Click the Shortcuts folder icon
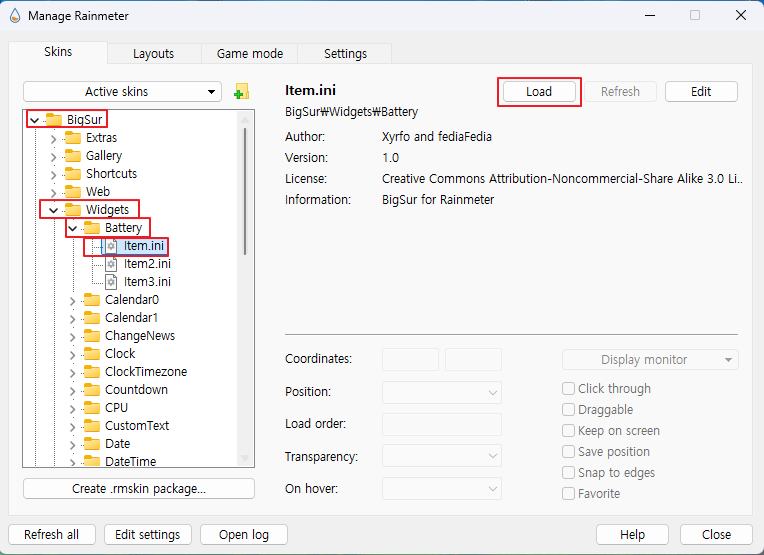The image size is (764, 555). 73,173
